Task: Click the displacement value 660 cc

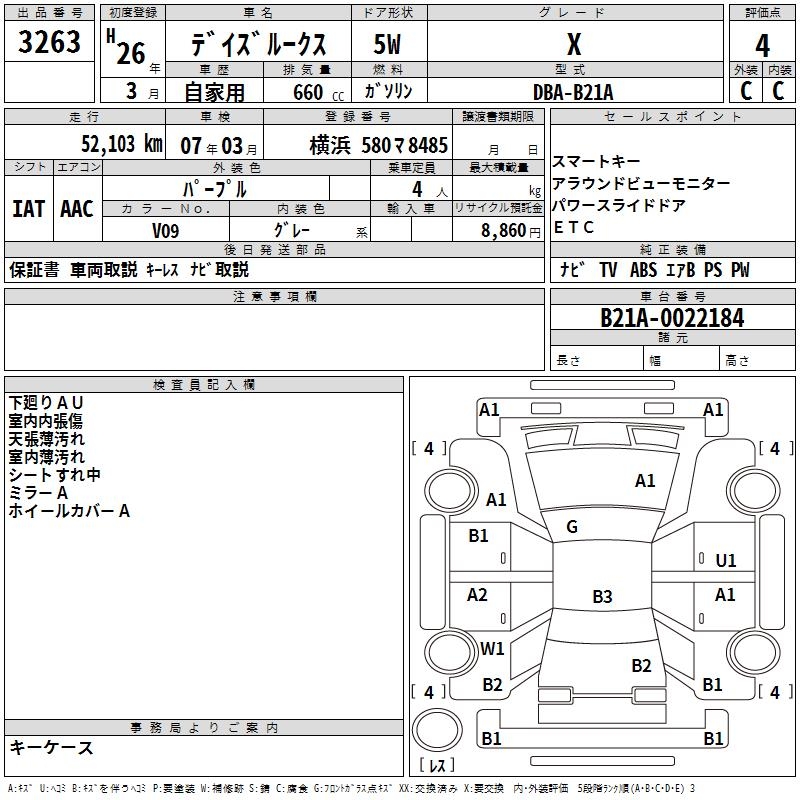Action: tap(318, 93)
